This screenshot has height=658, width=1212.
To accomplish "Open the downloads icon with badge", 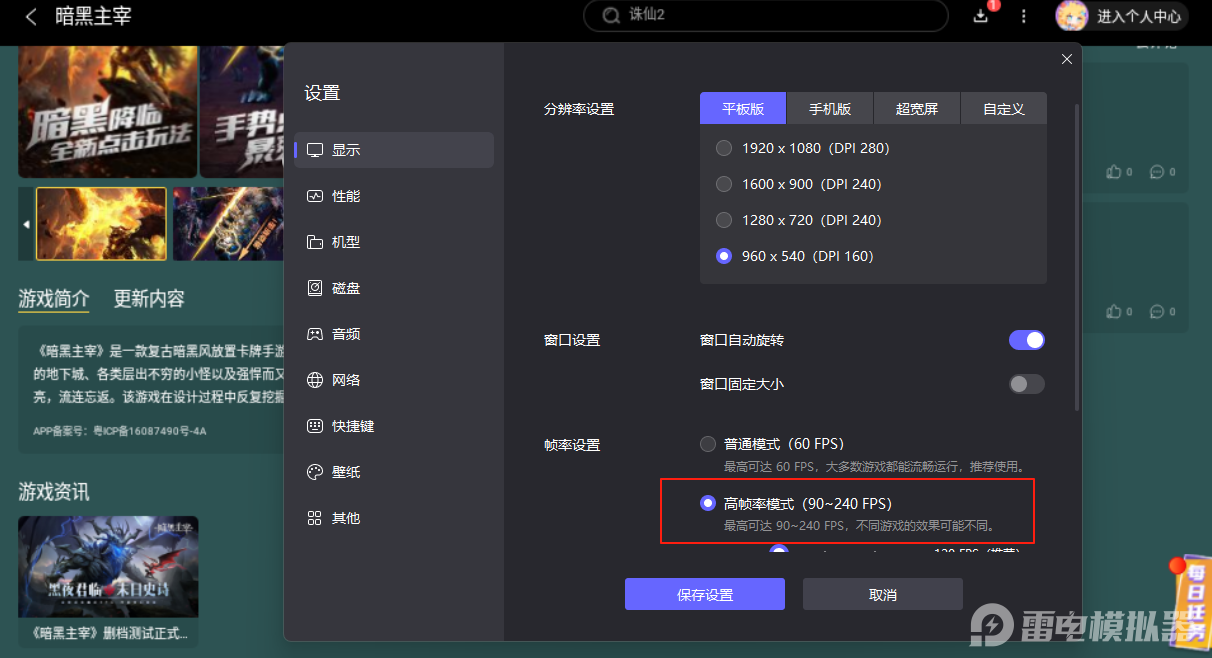I will tap(981, 15).
